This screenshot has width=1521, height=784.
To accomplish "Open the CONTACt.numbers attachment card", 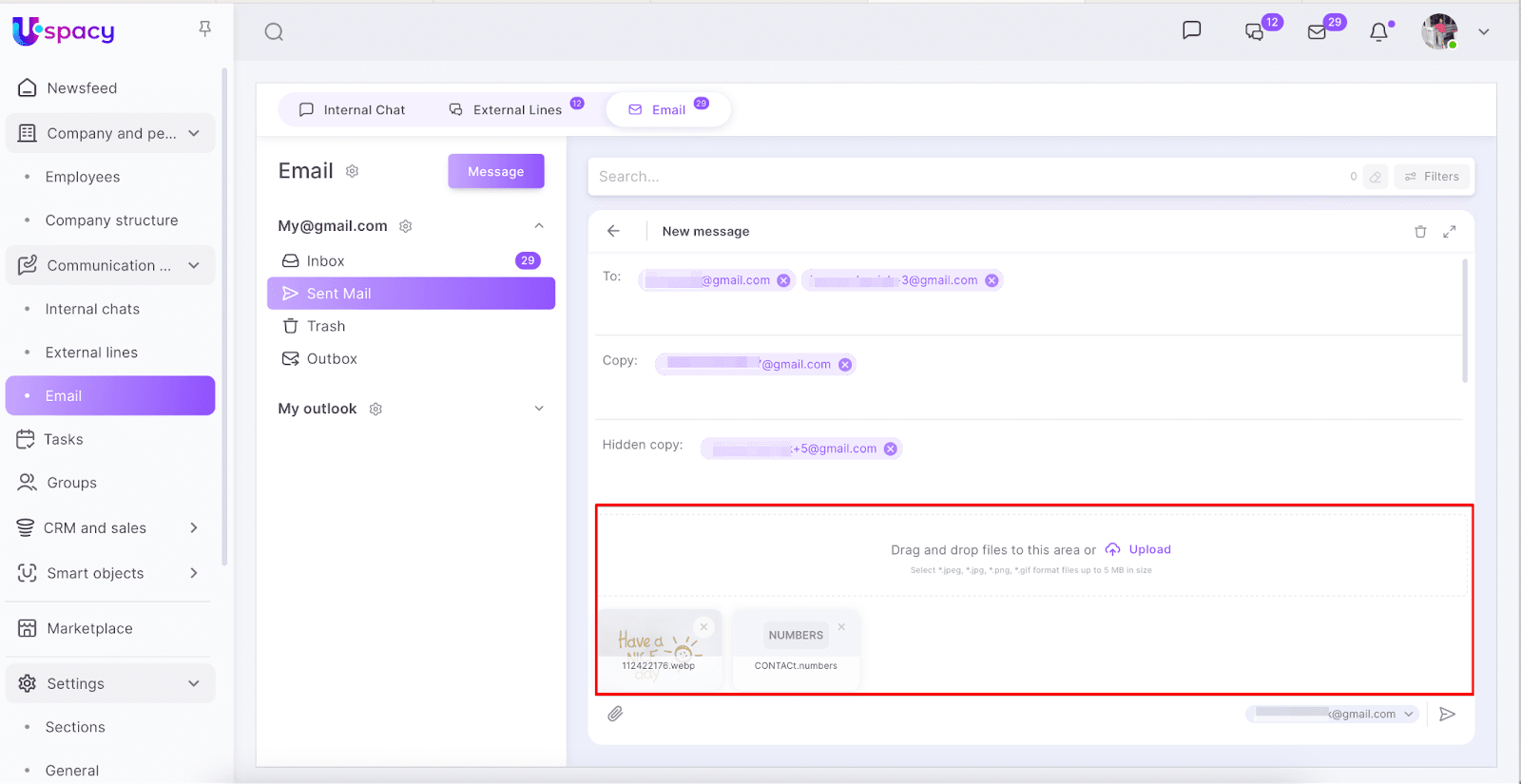I will (x=796, y=648).
